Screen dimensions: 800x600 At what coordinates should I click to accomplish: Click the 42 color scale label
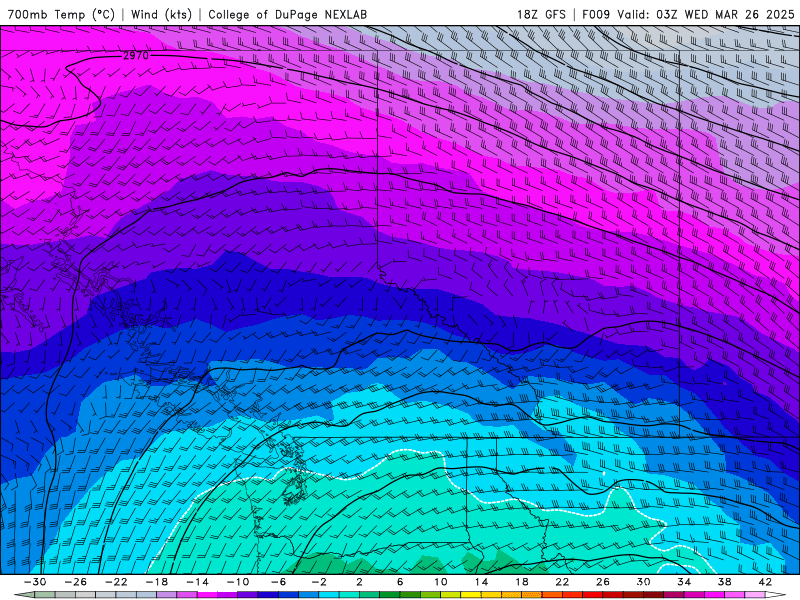(765, 582)
